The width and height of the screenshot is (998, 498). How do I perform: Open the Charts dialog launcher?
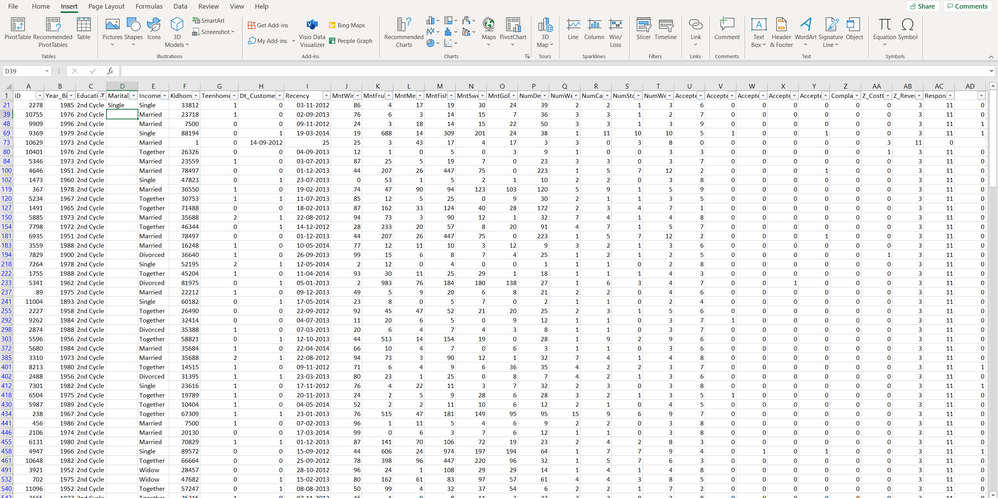(526, 57)
